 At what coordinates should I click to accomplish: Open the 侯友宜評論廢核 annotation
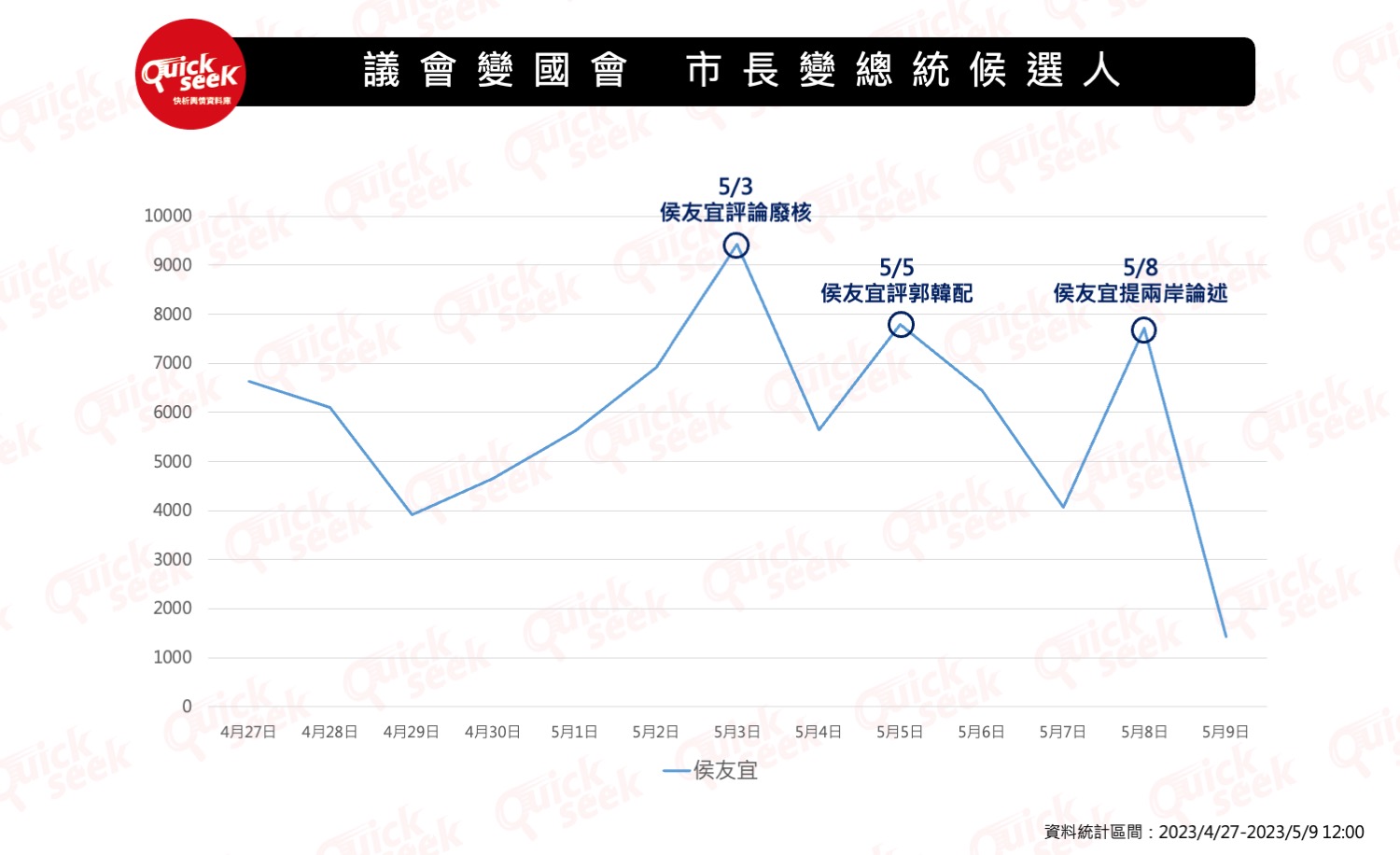(735, 213)
